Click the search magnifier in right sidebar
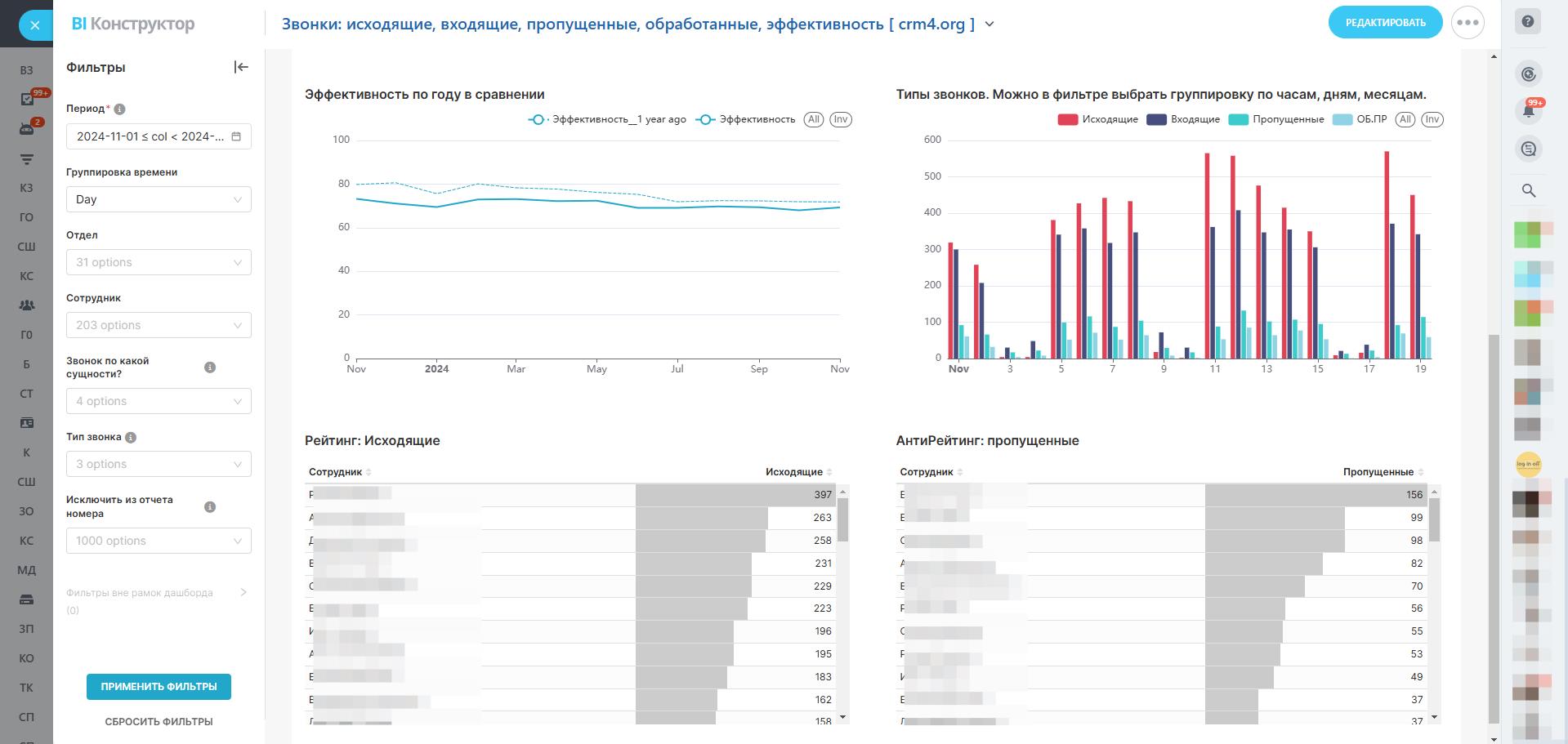 tap(1528, 190)
